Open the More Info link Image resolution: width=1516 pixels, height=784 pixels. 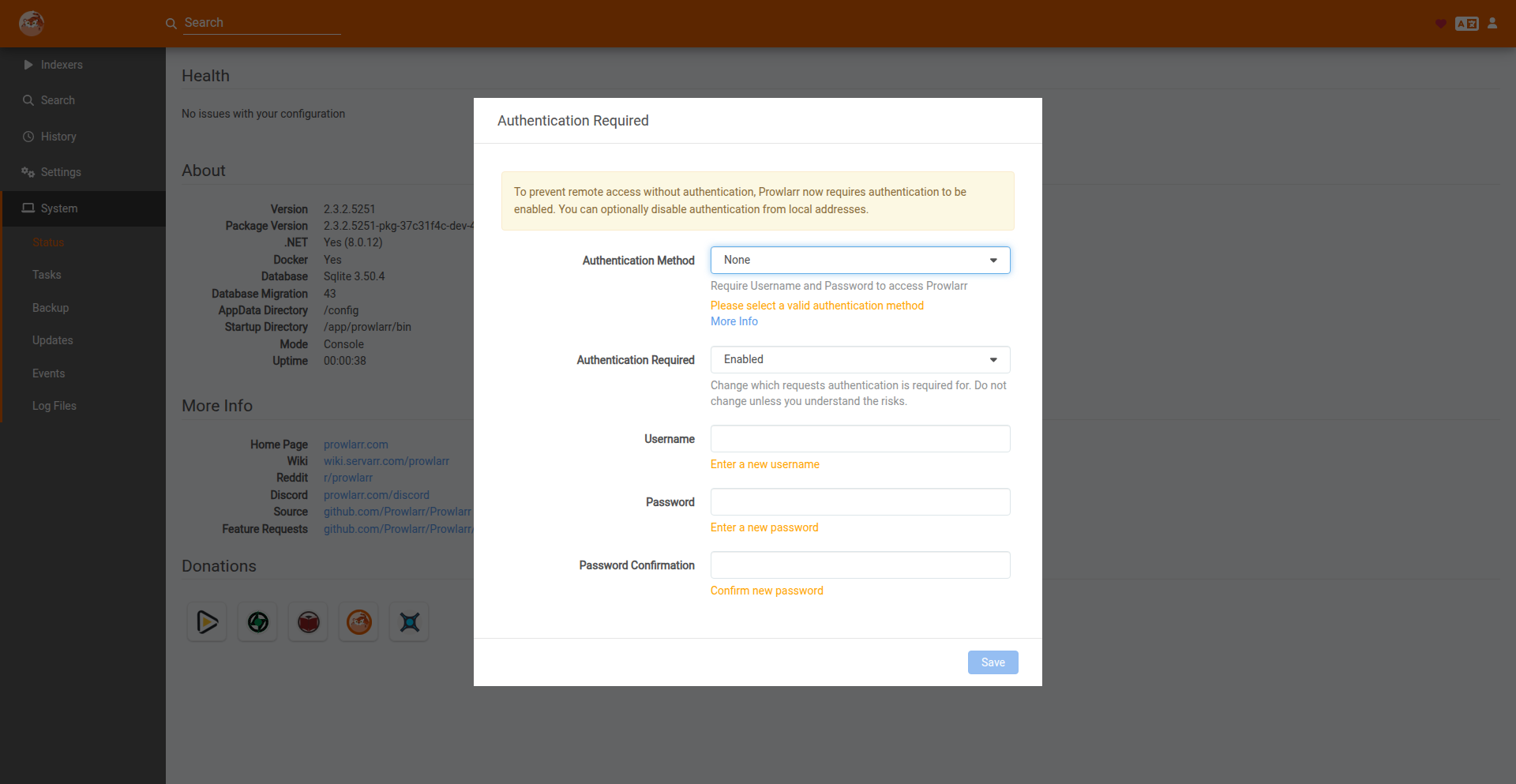734,321
